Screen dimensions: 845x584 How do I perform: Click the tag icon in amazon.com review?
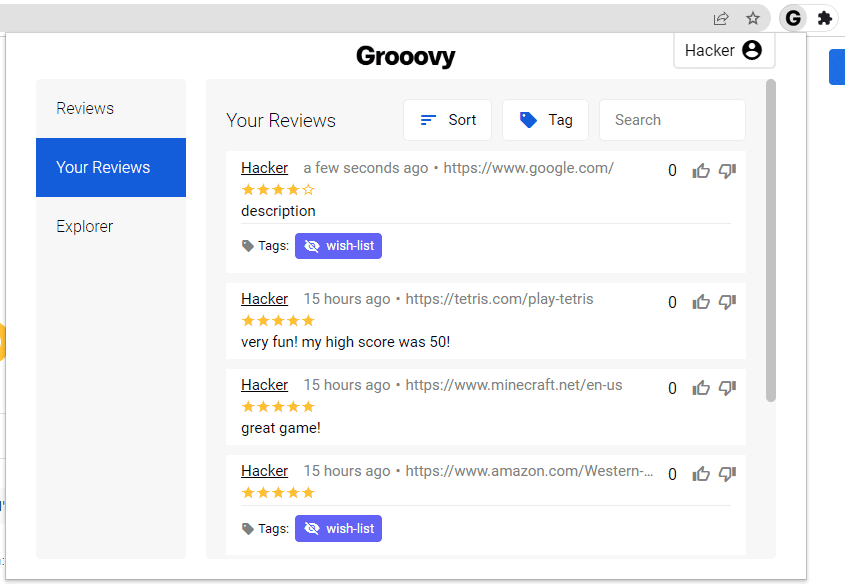tap(248, 529)
